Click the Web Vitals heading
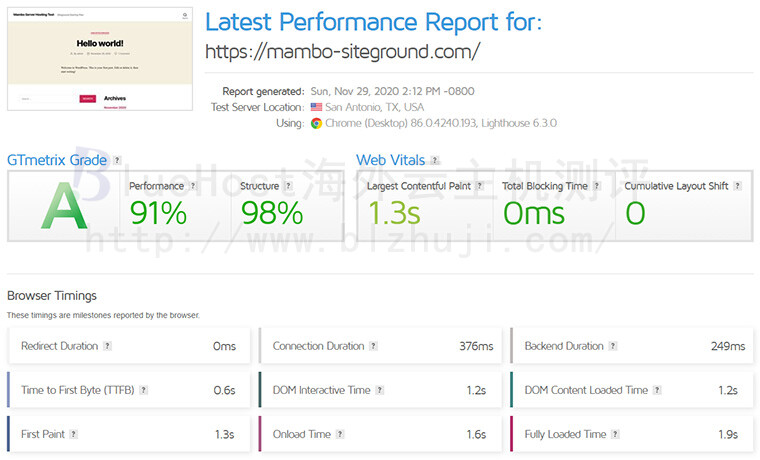Viewport: 760px width, 460px height. coord(391,160)
